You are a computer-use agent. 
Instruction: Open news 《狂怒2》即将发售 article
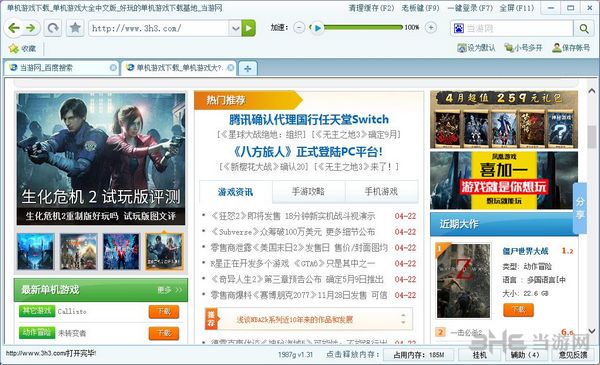coord(293,216)
